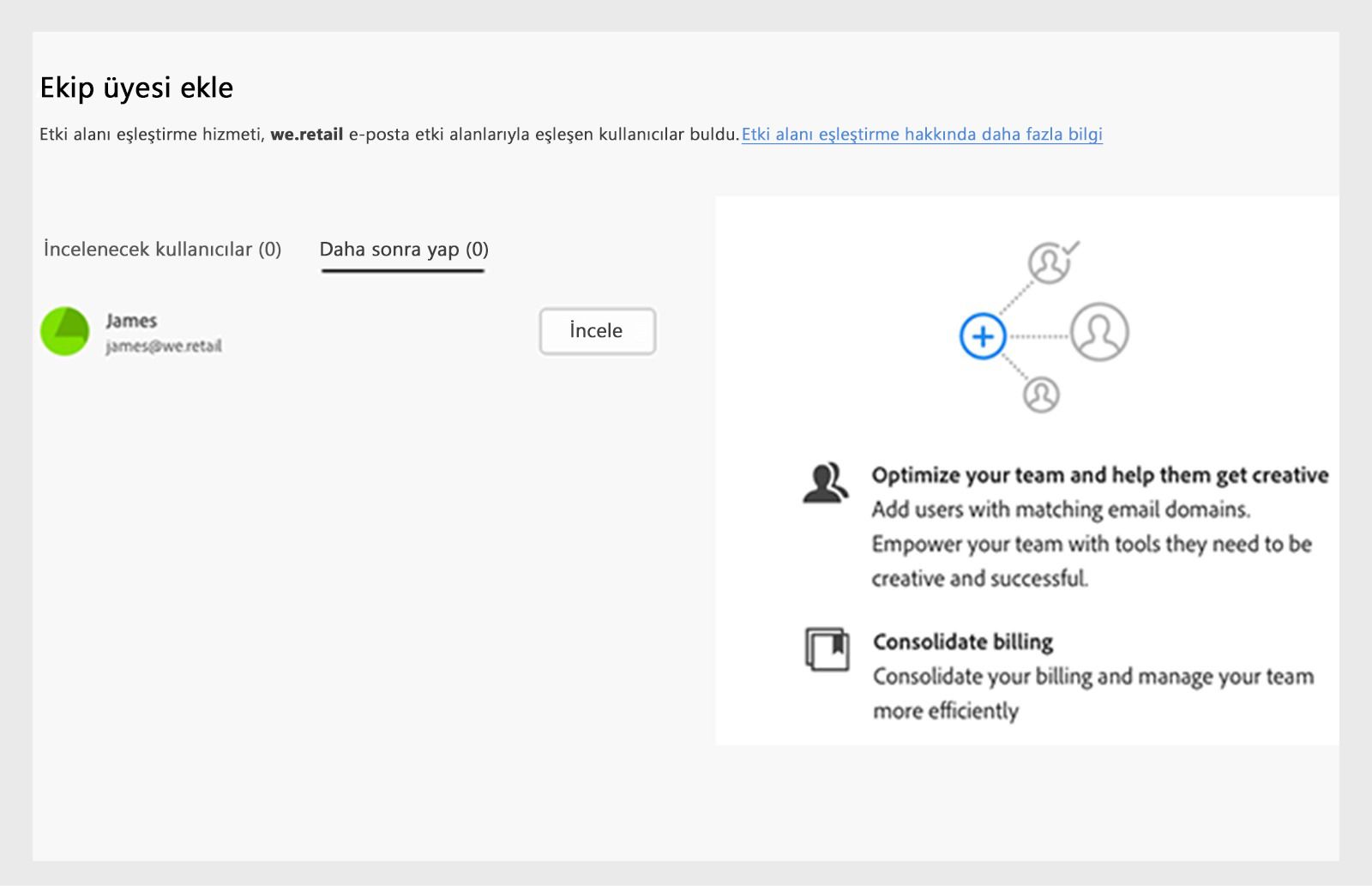
Task: Click the team people icon beside Optimize your team
Action: pos(825,483)
